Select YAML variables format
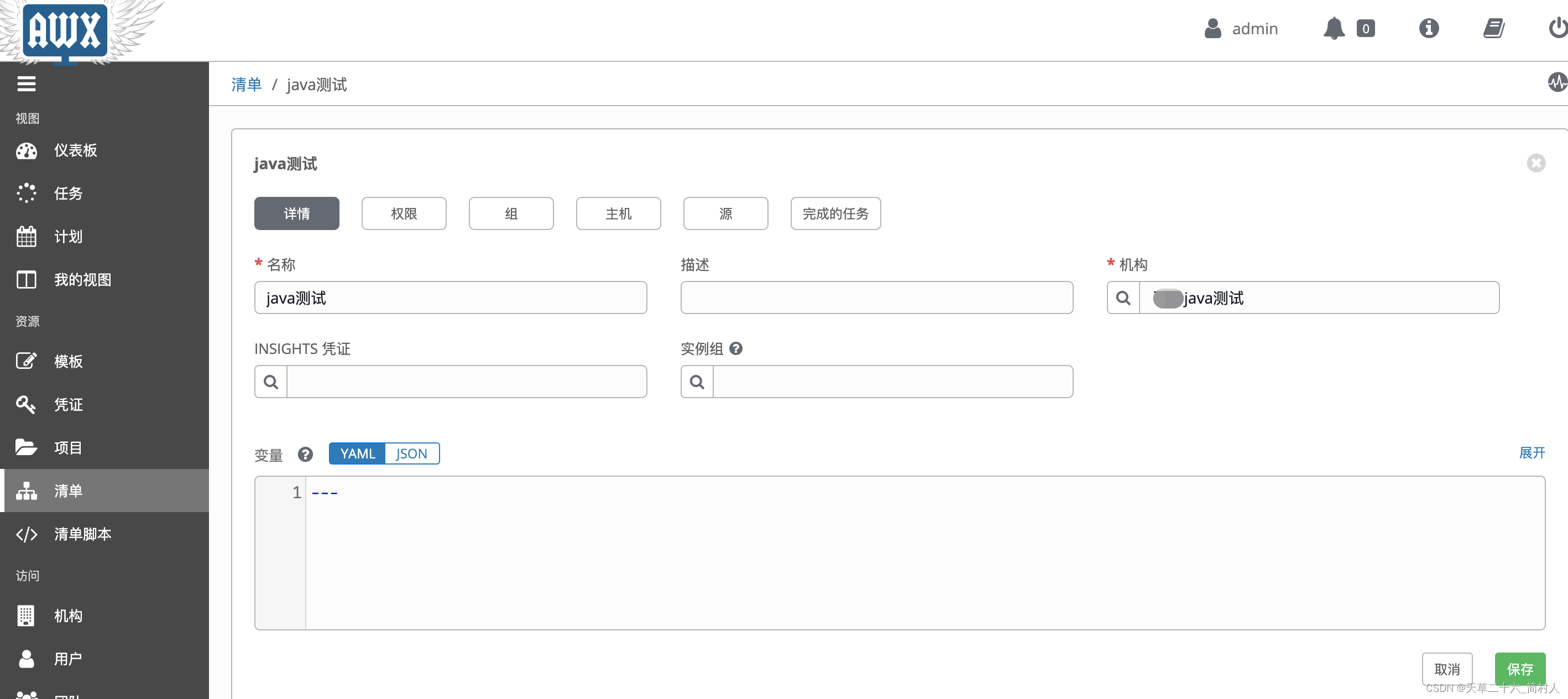Image resolution: width=1568 pixels, height=699 pixels. click(357, 453)
